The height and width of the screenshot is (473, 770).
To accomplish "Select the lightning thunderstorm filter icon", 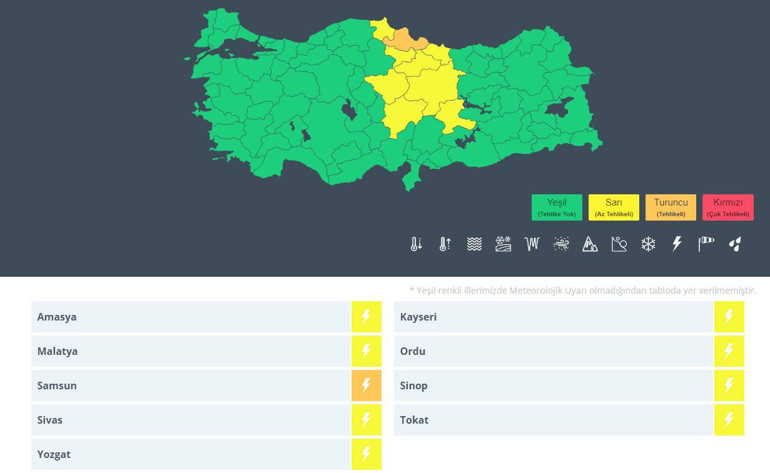I will click(x=677, y=244).
